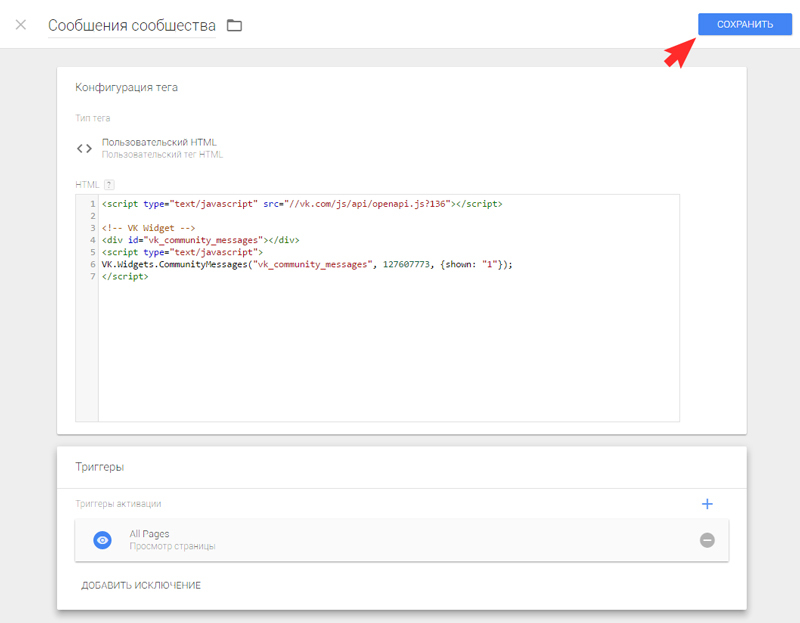Close the tag editor with the X icon

click(20, 24)
